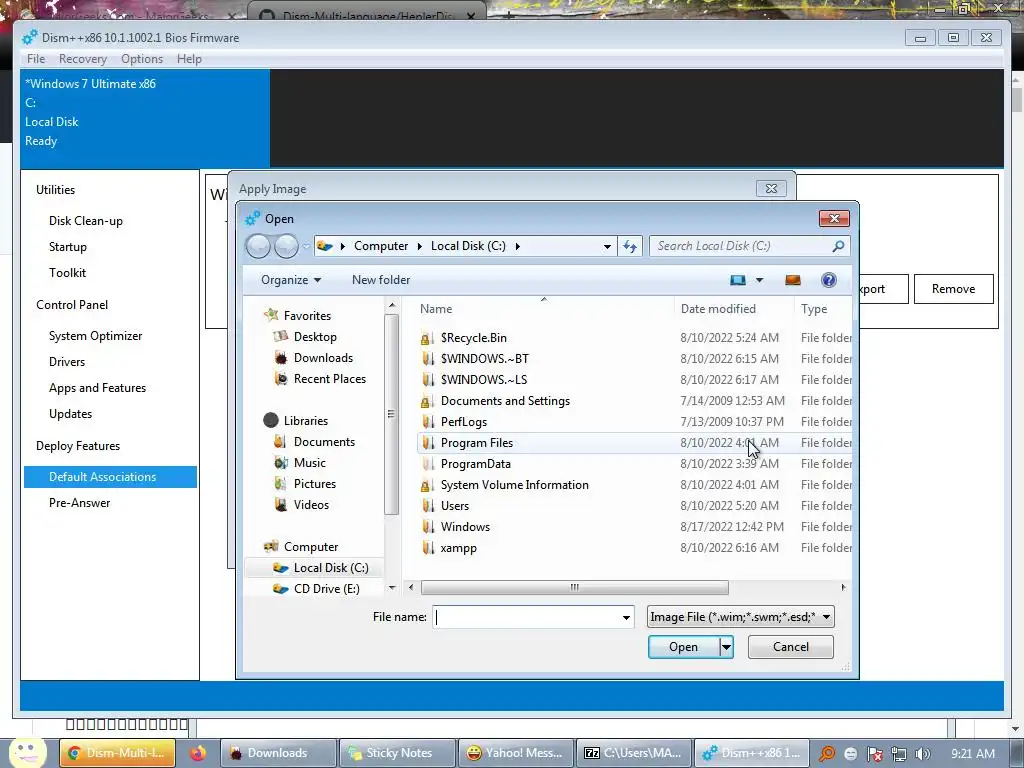The width and height of the screenshot is (1024, 768).
Task: Open the view options dropdown arrow
Action: [x=760, y=280]
